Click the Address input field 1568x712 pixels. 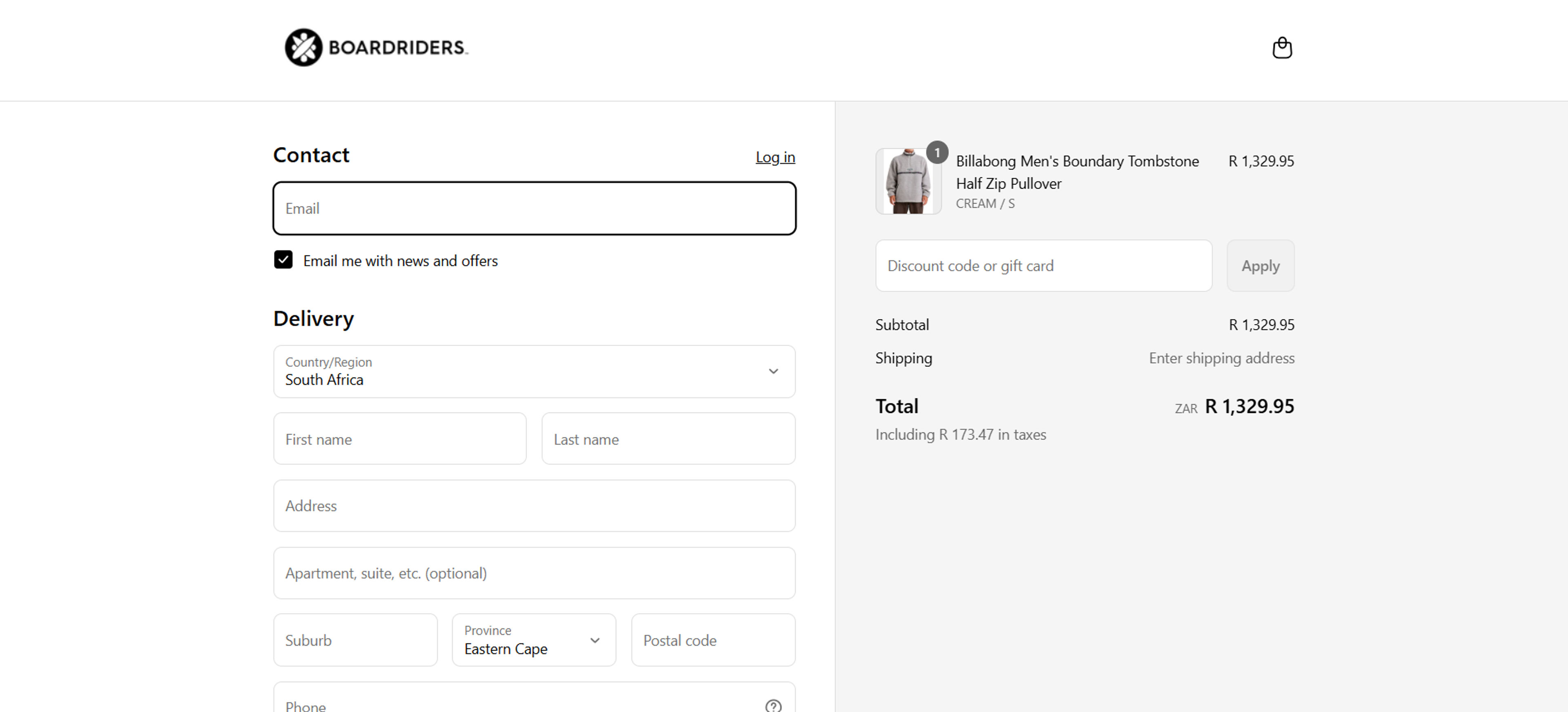534,506
